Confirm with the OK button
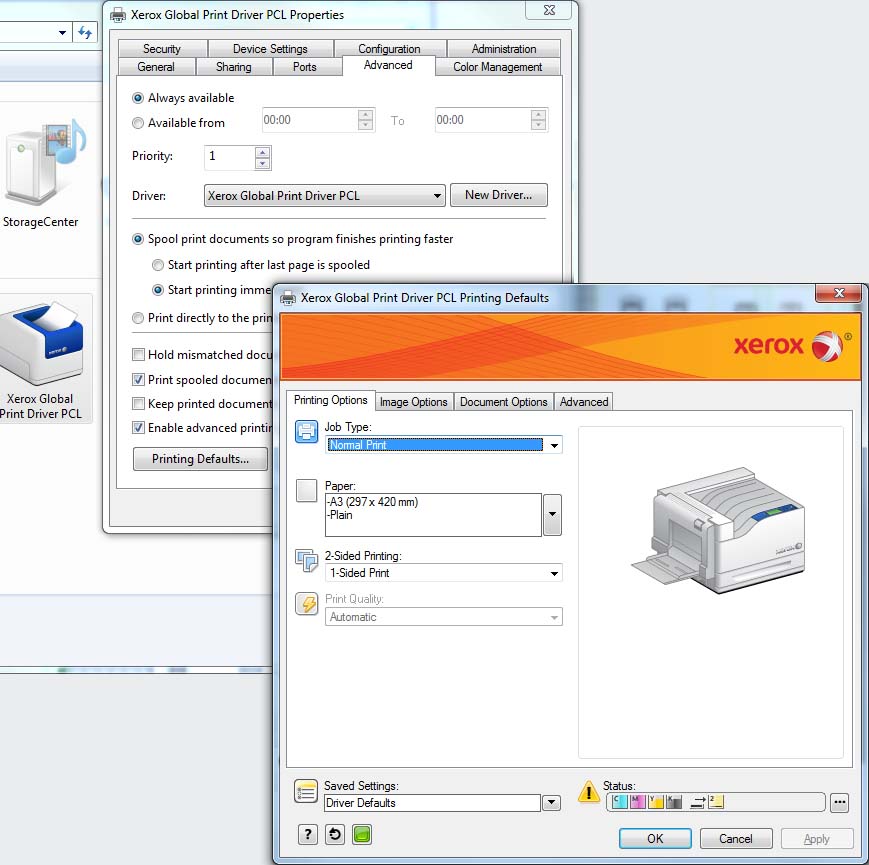Image resolution: width=869 pixels, height=865 pixels. click(x=655, y=838)
